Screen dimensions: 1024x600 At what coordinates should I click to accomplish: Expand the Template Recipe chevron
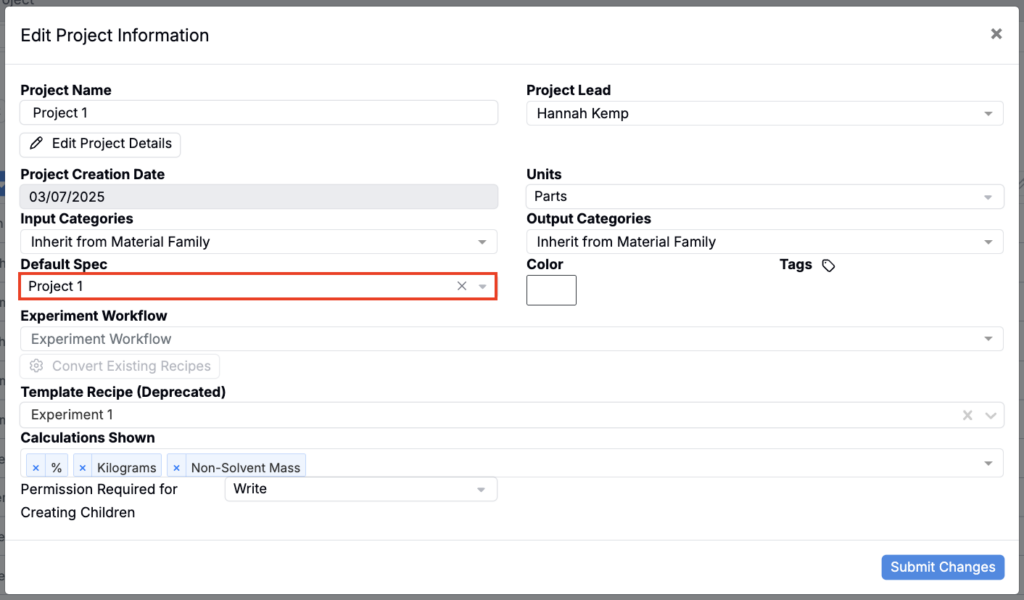pyautogui.click(x=990, y=415)
